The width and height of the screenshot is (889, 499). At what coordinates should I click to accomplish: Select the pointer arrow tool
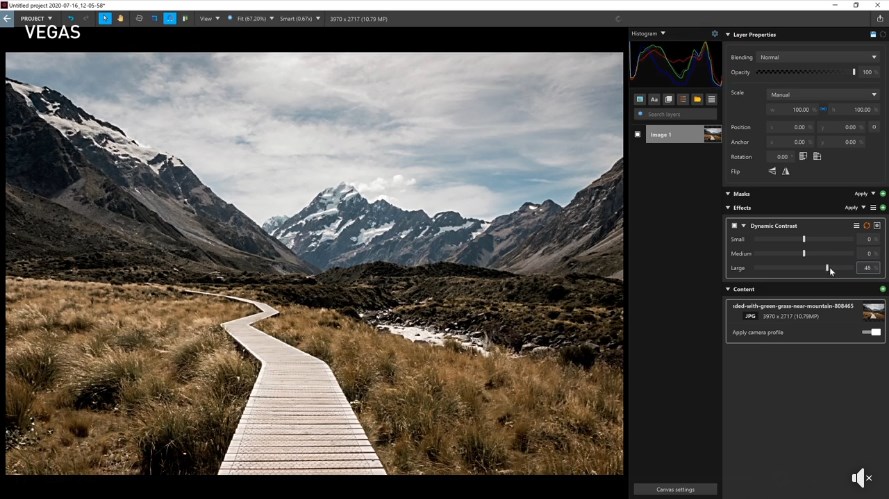pyautogui.click(x=105, y=19)
